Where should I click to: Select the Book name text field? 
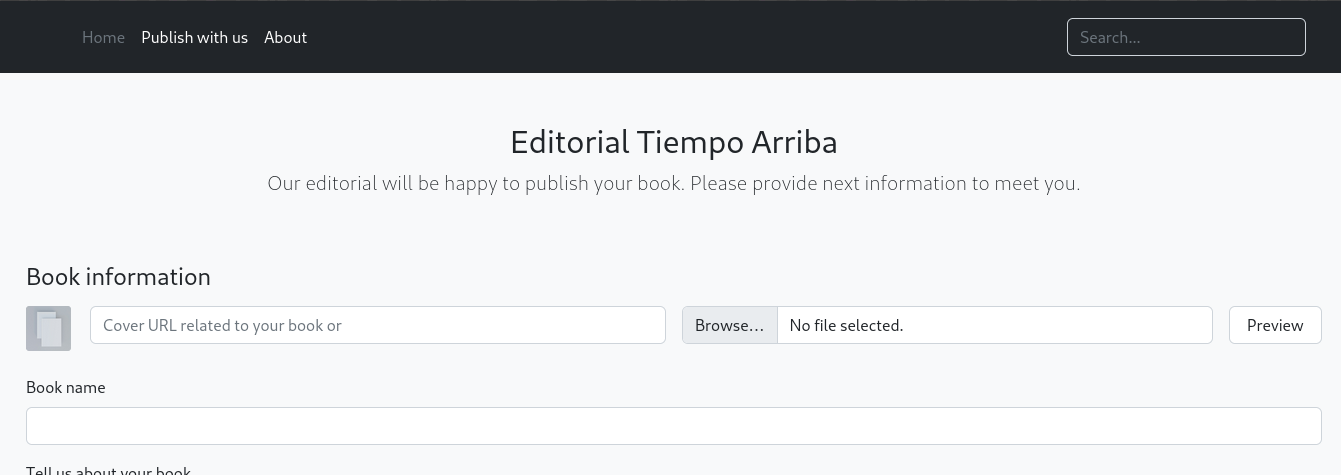click(x=673, y=426)
